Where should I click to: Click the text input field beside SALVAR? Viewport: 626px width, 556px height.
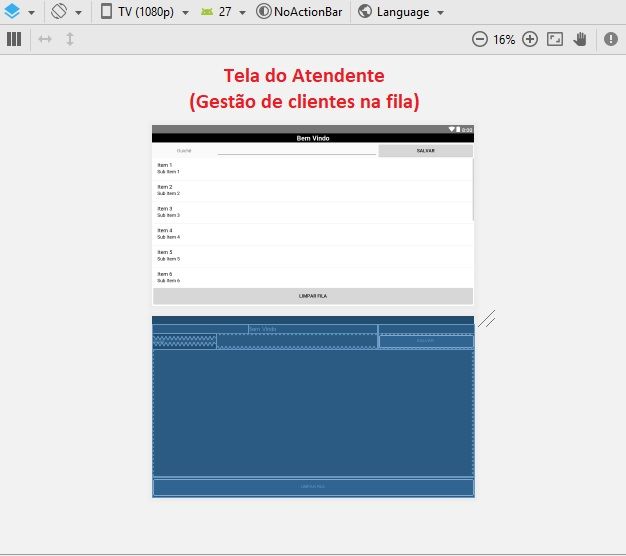[297, 150]
